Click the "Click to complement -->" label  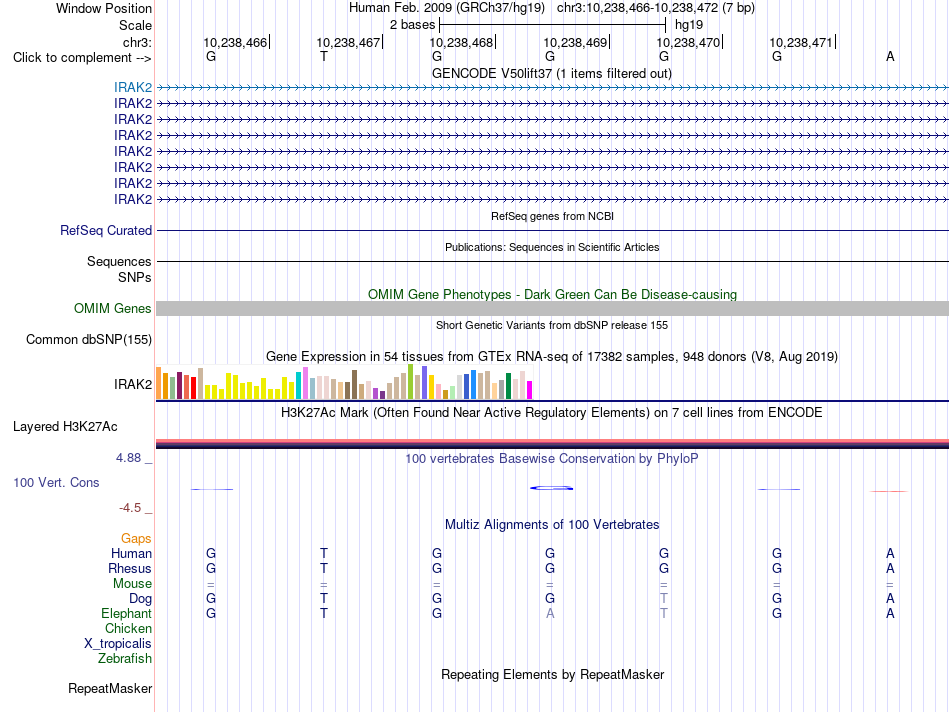point(82,58)
